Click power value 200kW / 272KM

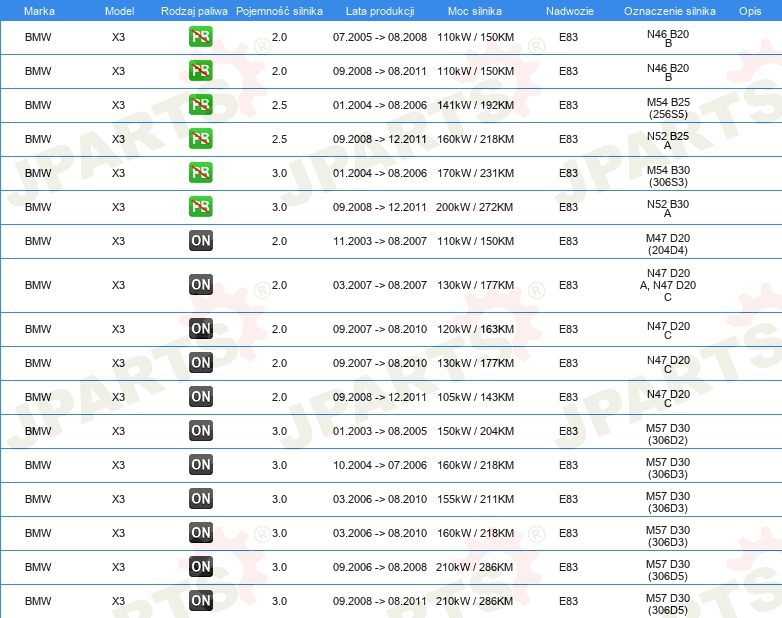point(474,207)
